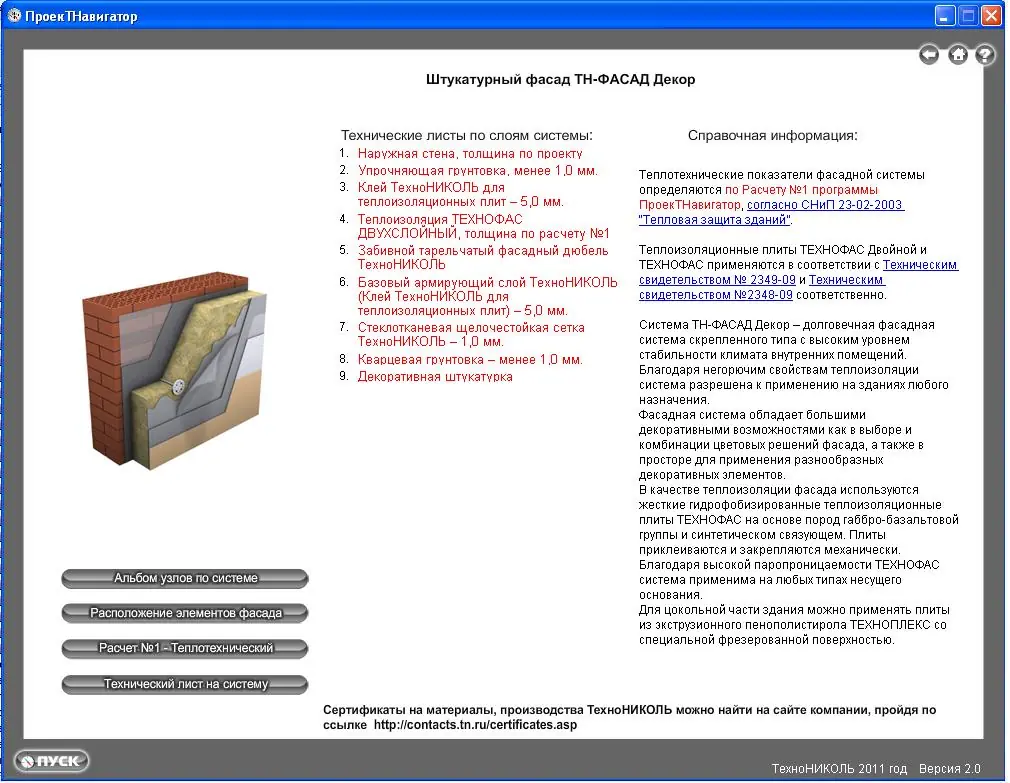Image resolution: width=1010 pixels, height=783 pixels.
Task: Launch Расчет №1 - Теплотехнический
Action: (x=185, y=648)
